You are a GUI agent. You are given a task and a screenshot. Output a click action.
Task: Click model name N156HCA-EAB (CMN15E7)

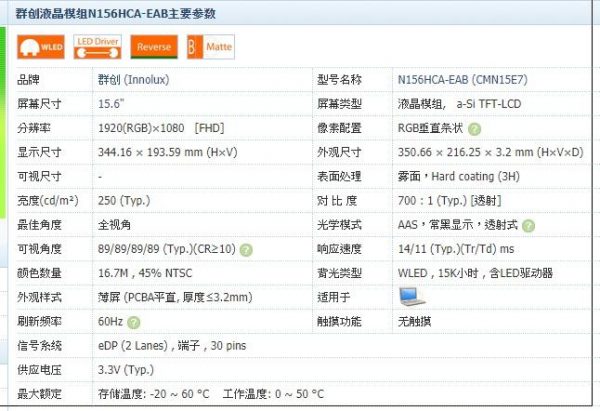click(463, 80)
